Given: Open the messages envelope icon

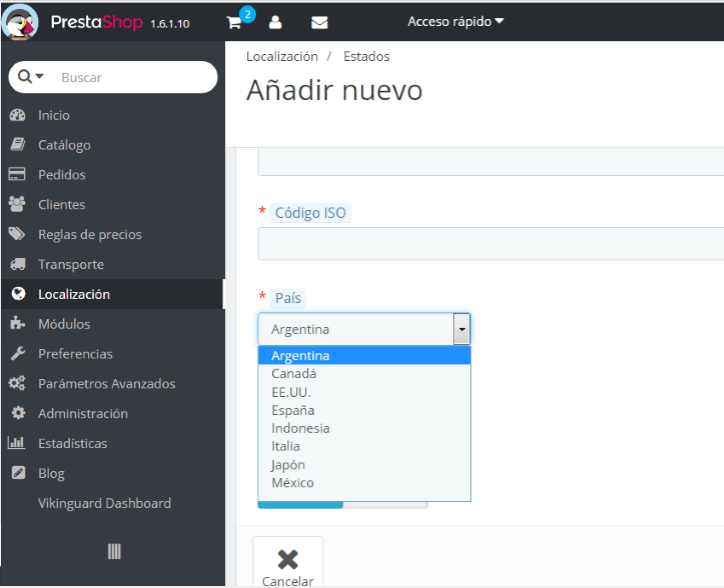Looking at the screenshot, I should coord(320,22).
